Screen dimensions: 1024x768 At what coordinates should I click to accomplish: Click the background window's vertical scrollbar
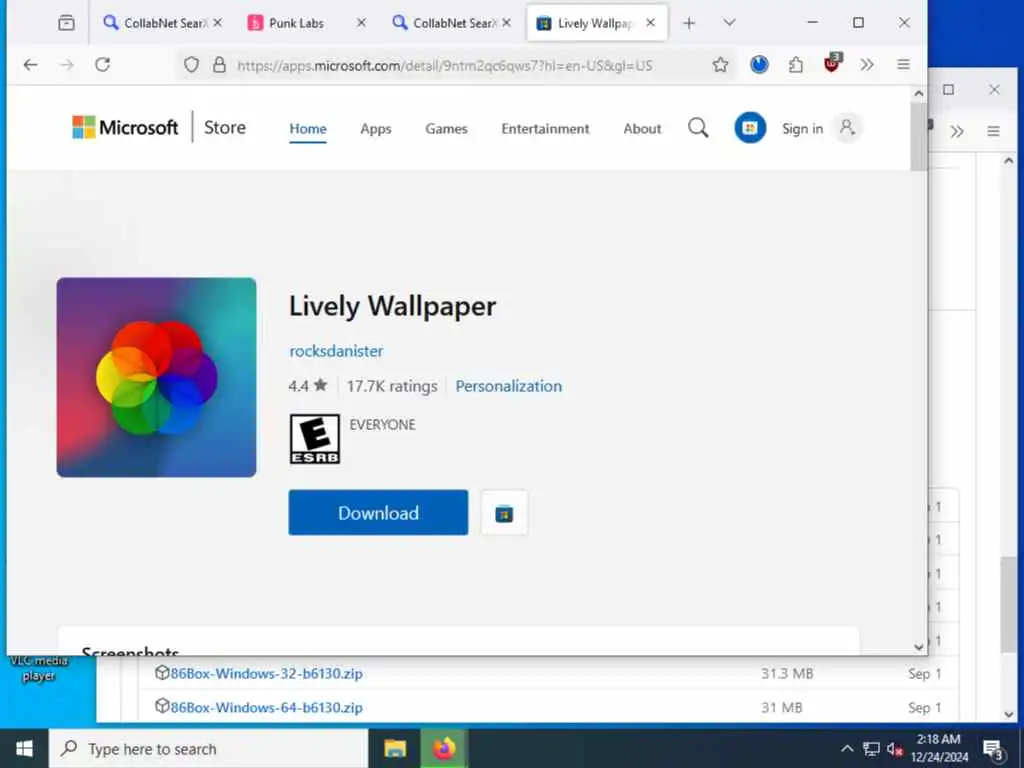click(x=1008, y=605)
